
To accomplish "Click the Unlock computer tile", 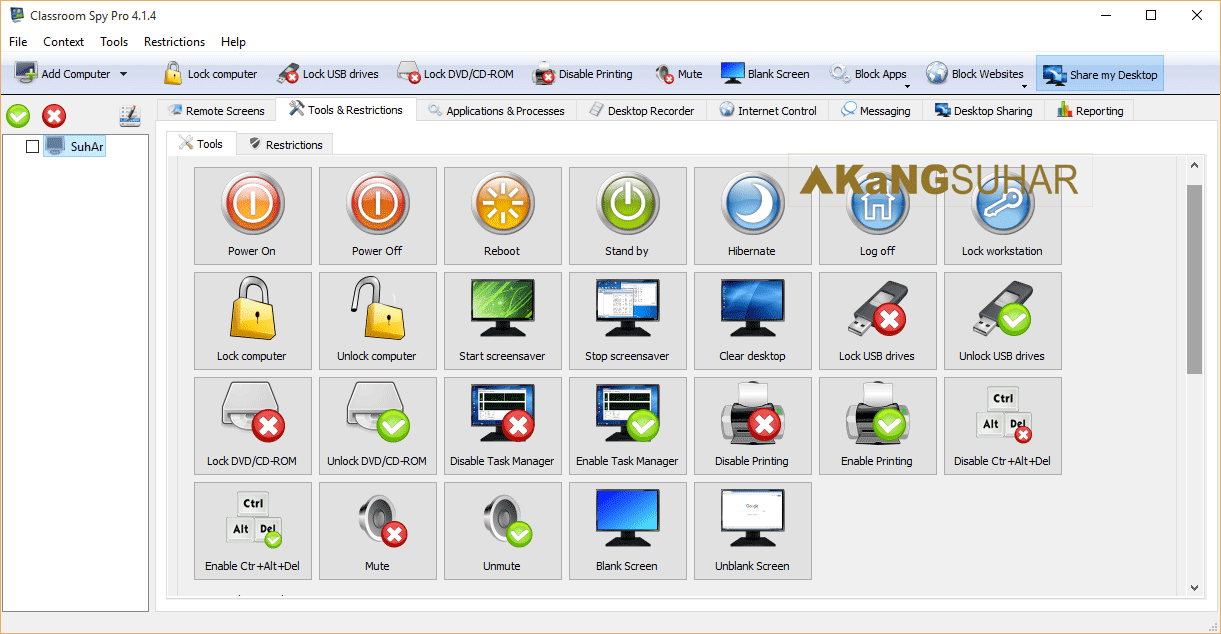I will point(377,320).
